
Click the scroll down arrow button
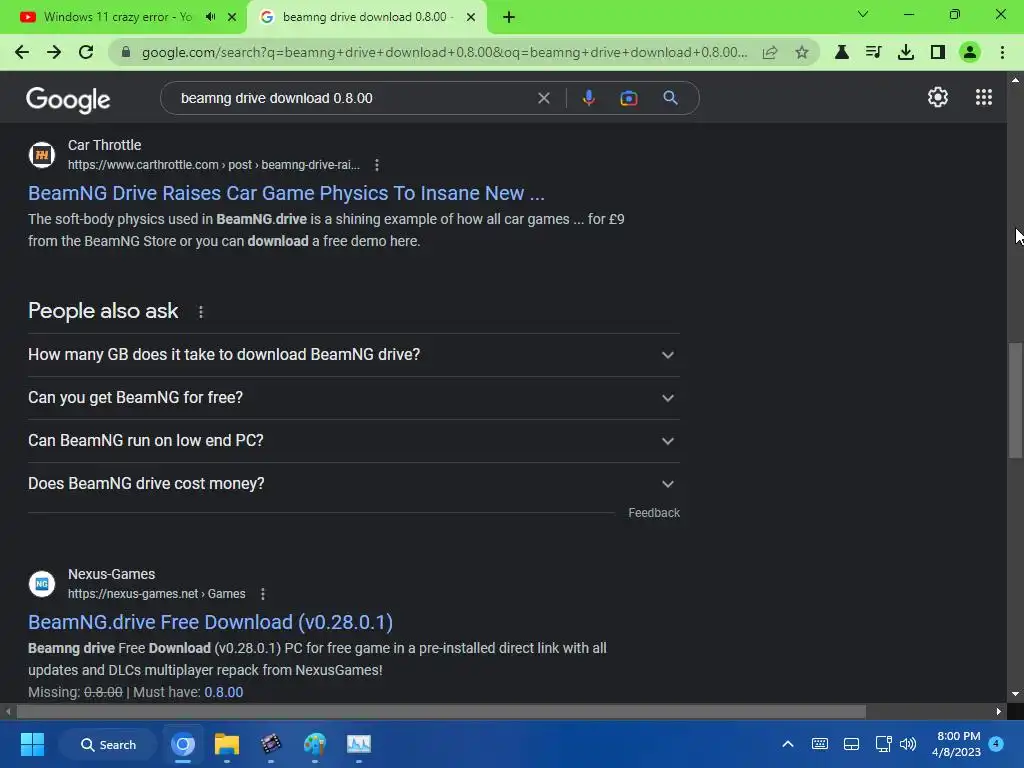pyautogui.click(x=1015, y=694)
